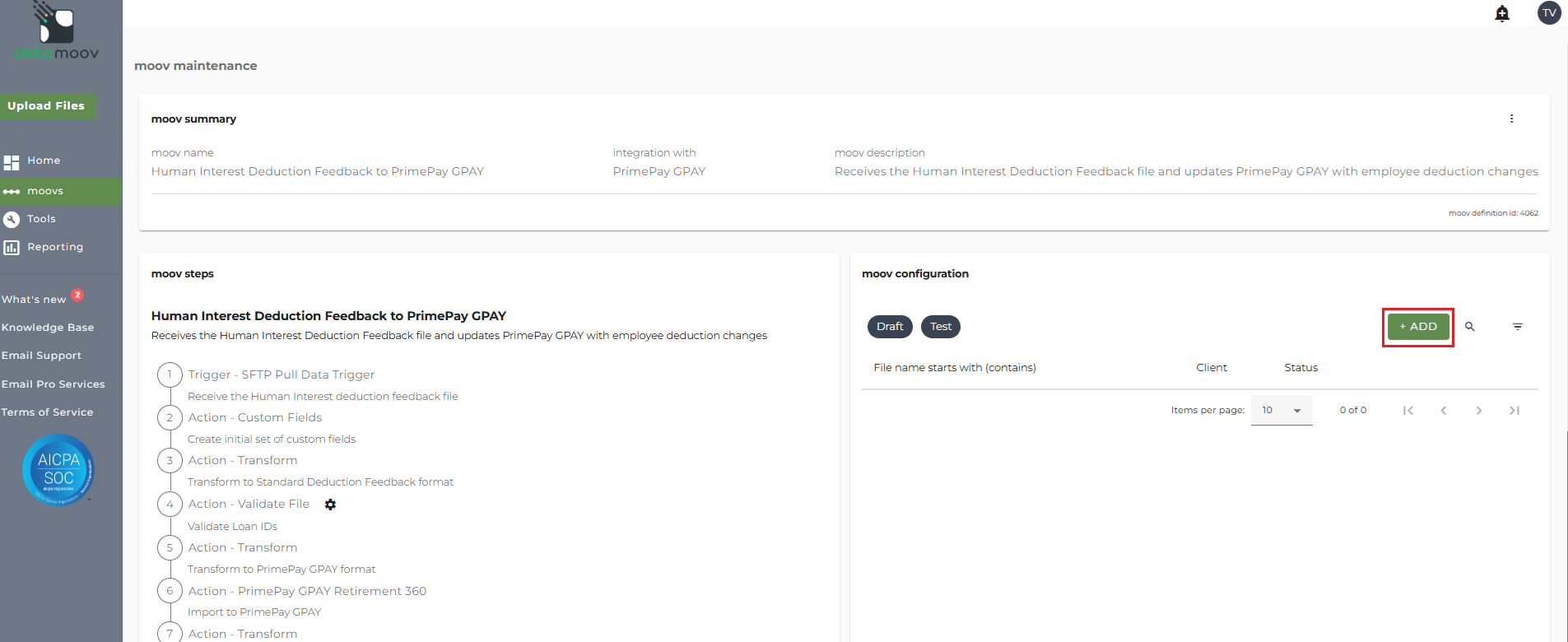This screenshot has width=1568, height=642.
Task: Open Email Pro Services link
Action: [x=54, y=384]
